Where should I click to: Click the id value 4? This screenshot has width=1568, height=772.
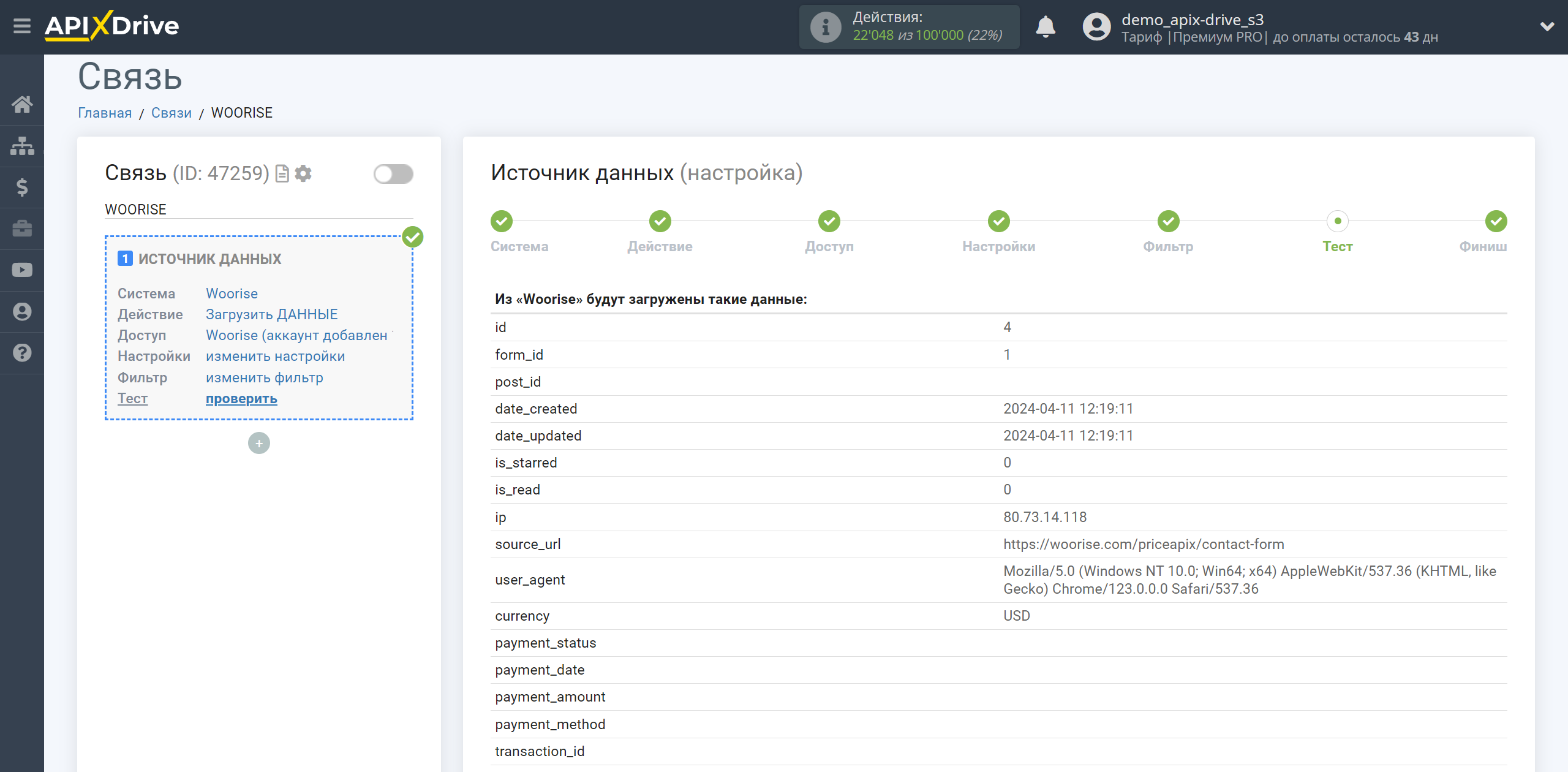[x=1007, y=327]
